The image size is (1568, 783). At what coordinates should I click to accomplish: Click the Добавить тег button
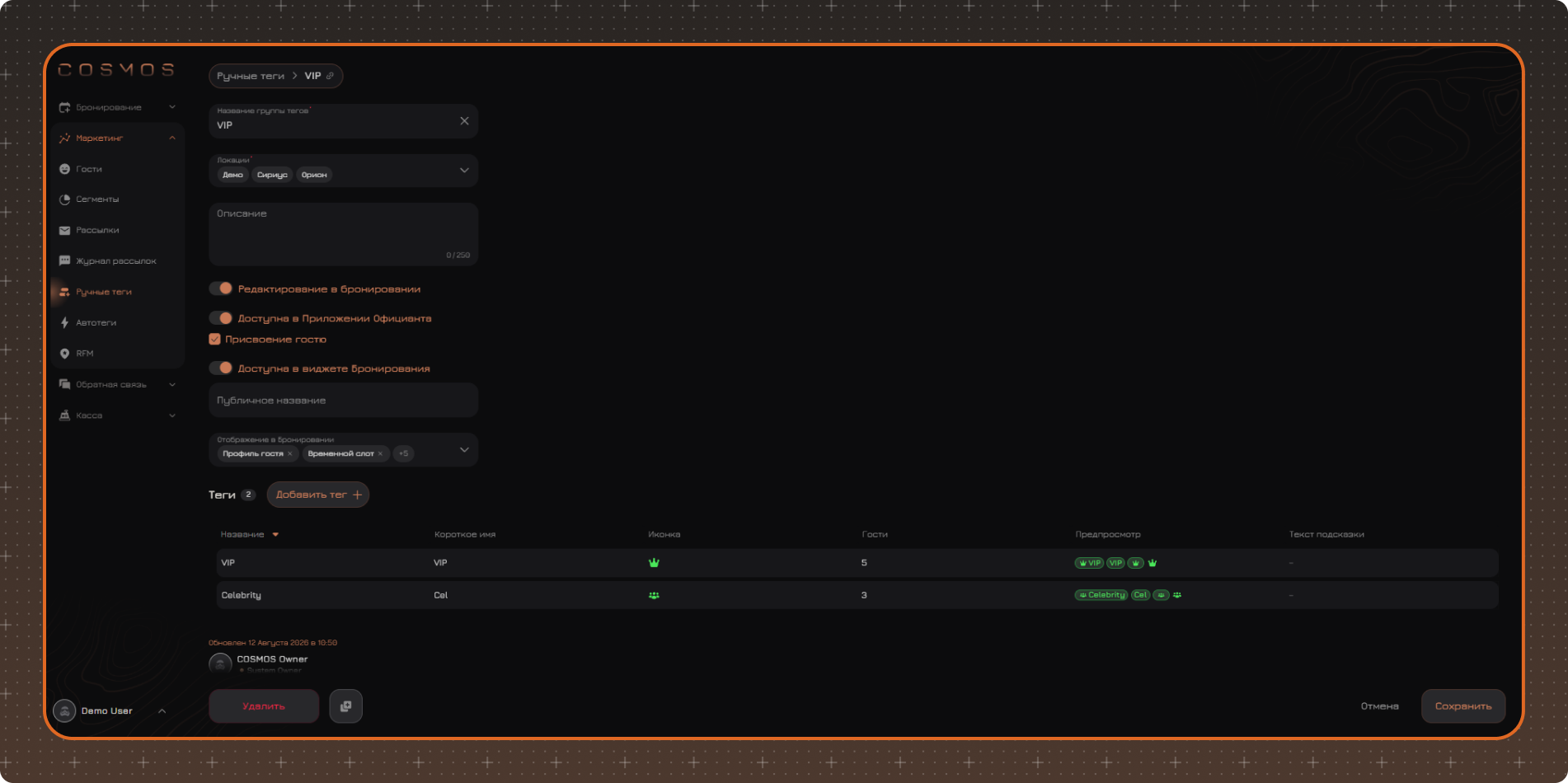[318, 495]
